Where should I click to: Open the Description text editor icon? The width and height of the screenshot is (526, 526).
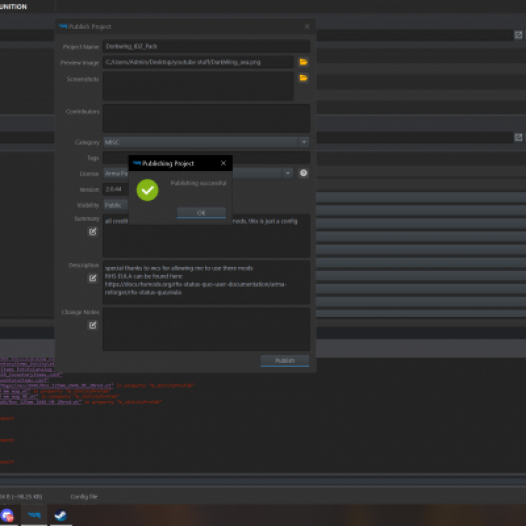click(93, 278)
